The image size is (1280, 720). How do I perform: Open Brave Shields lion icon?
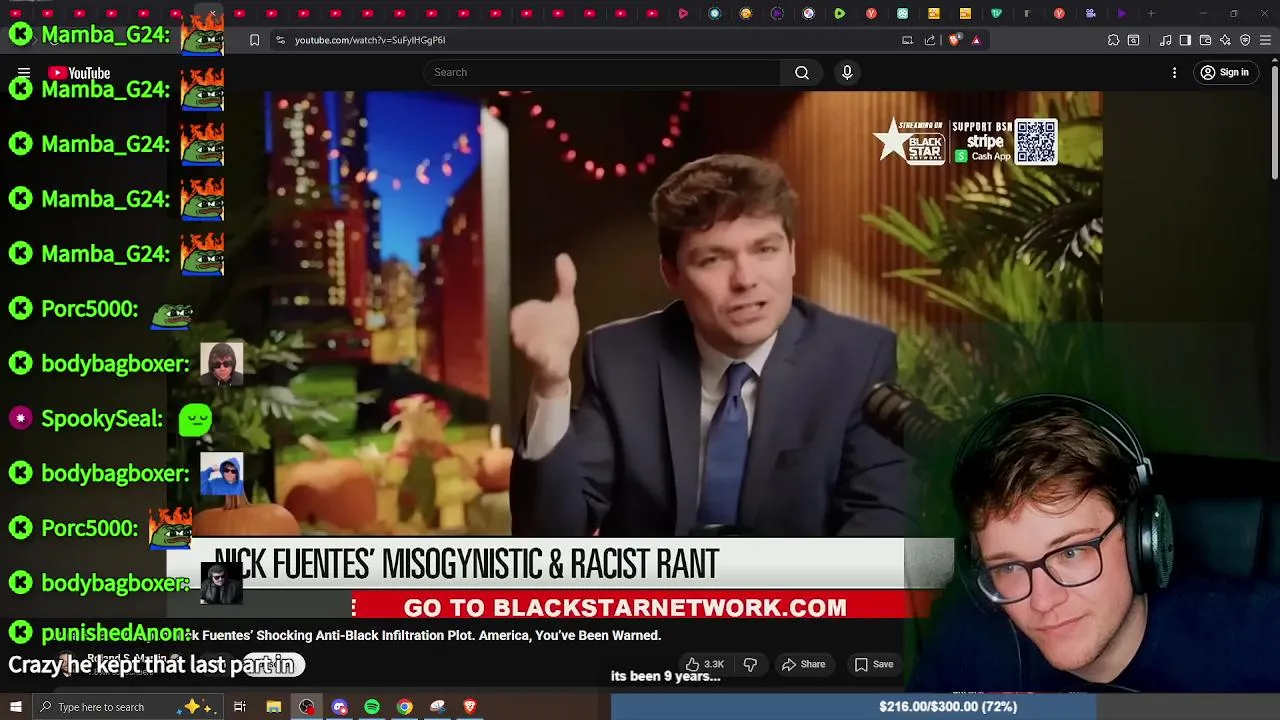tap(954, 40)
